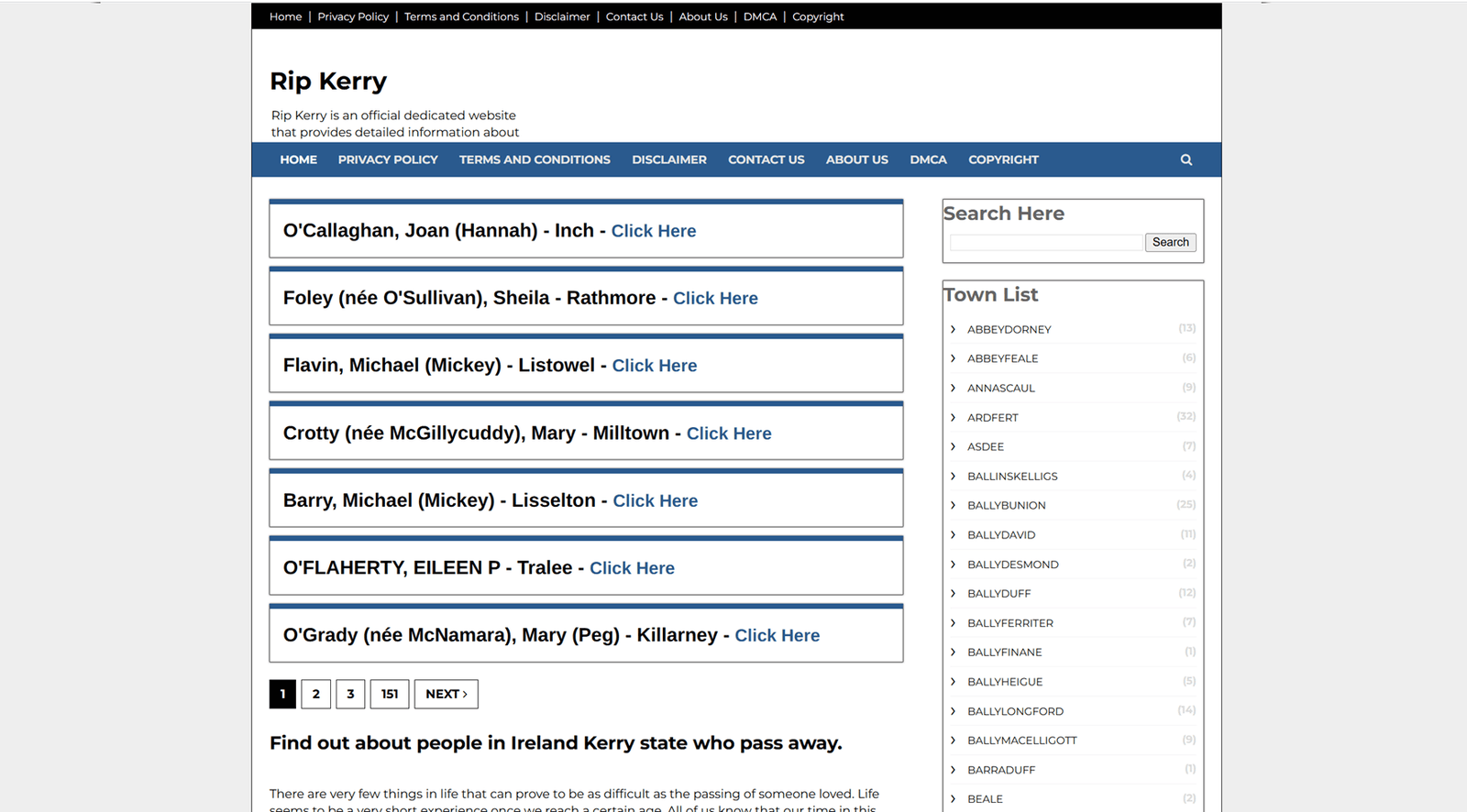Click the NEXT pagination button
Image resolution: width=1467 pixels, height=812 pixels.
click(x=447, y=694)
